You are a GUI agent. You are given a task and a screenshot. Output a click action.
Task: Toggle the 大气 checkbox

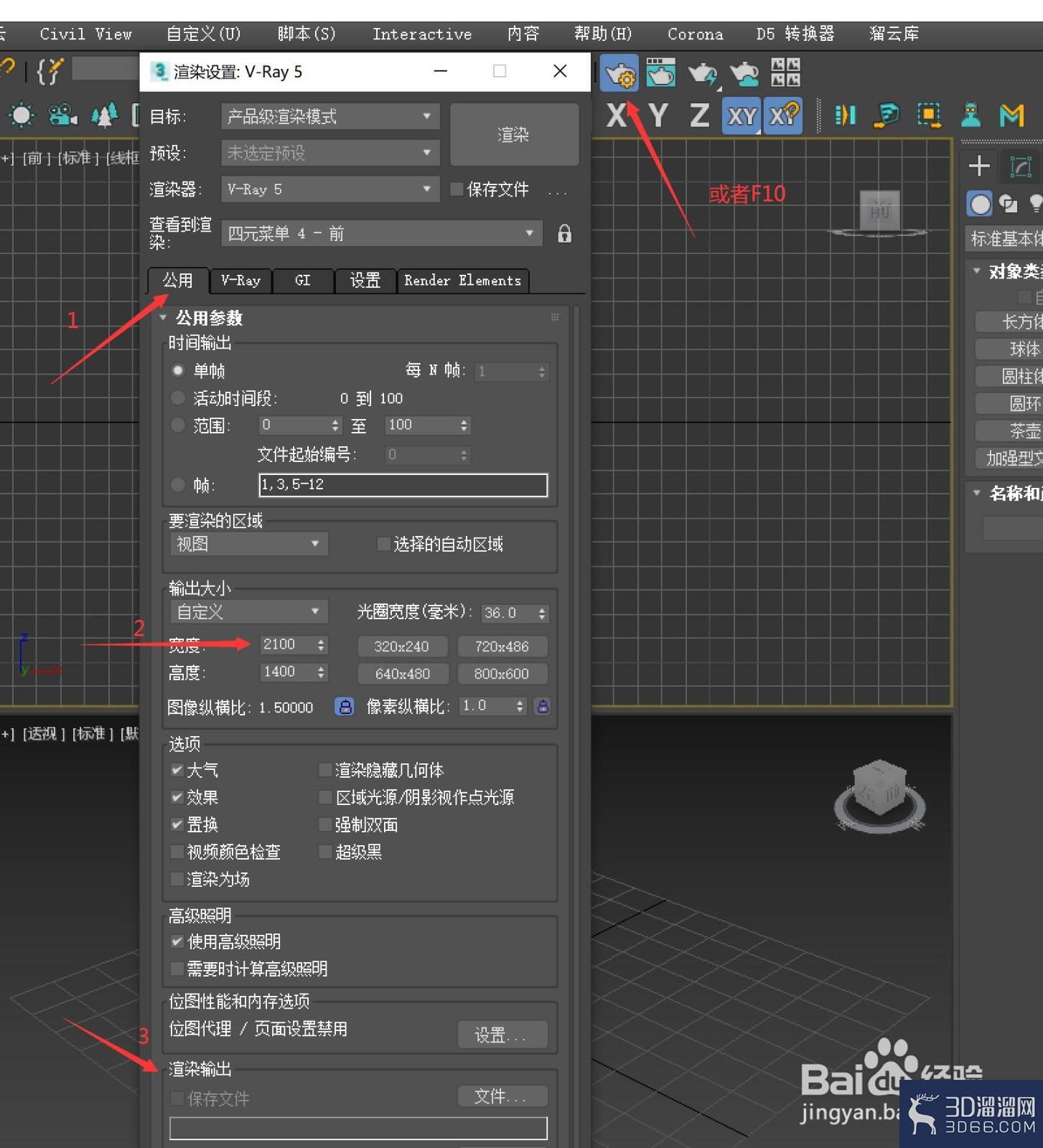[177, 770]
